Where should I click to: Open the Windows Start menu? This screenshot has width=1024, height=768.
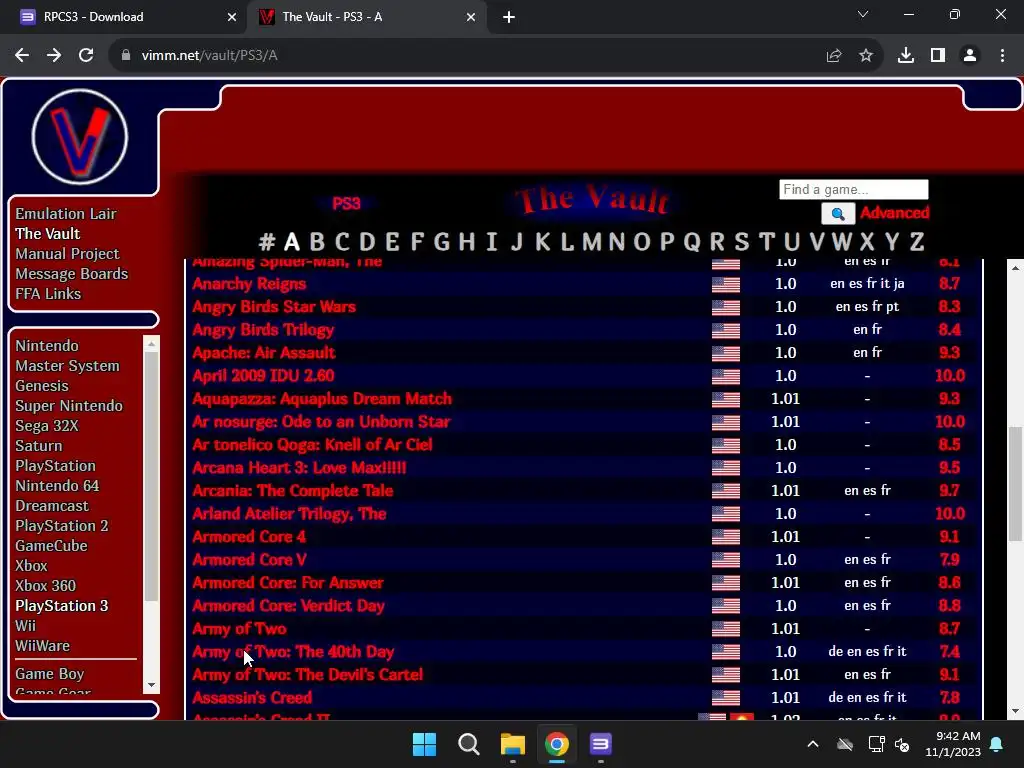pyautogui.click(x=424, y=744)
